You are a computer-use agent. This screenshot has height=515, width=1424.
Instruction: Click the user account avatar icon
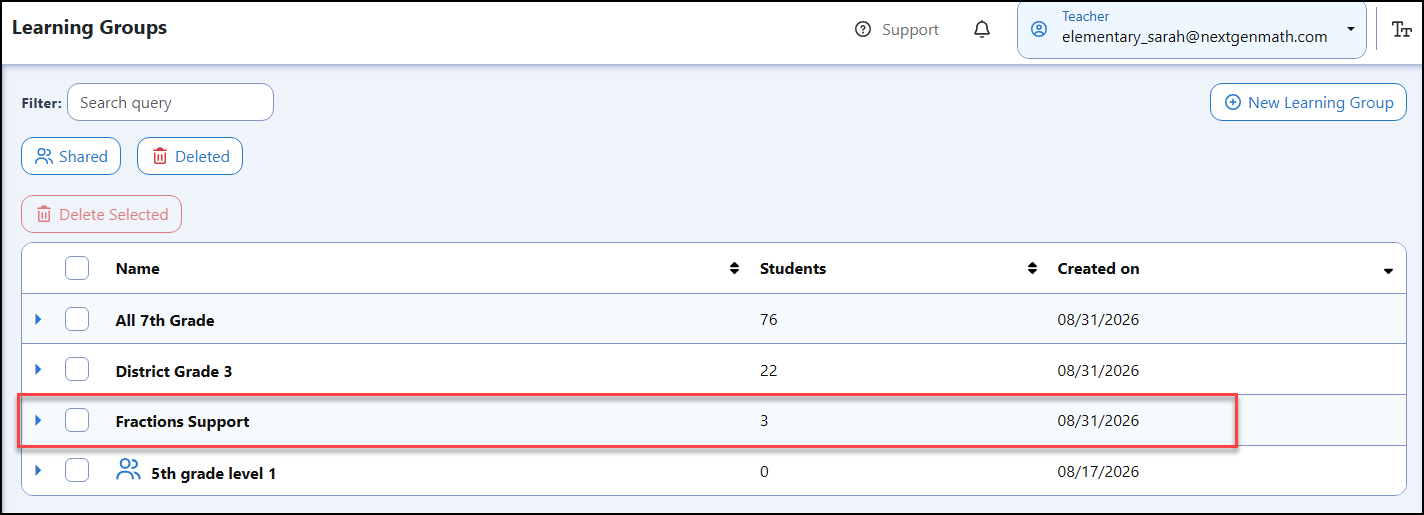(1039, 30)
